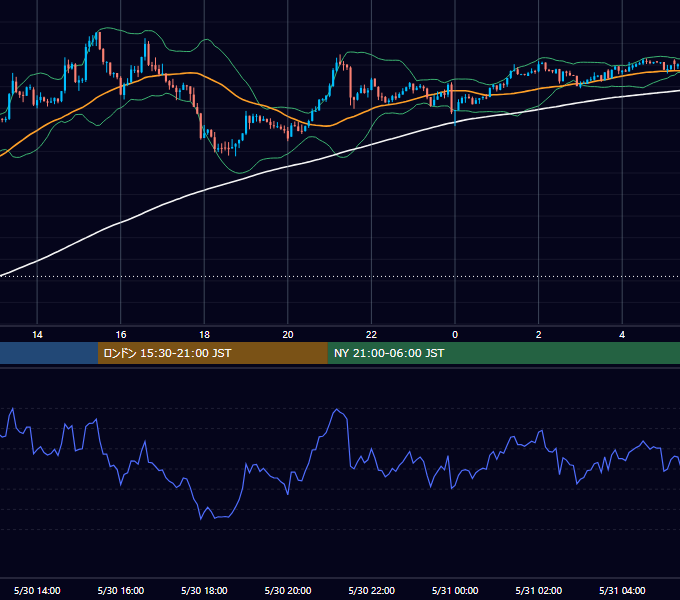Click the 0 hour label on price chart axis

pos(455,335)
